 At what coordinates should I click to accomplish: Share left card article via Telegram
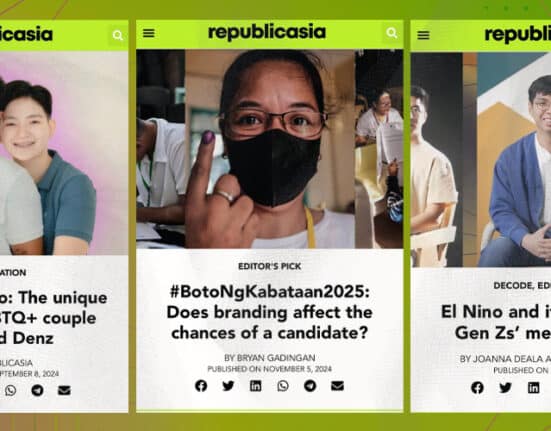[x=37, y=390]
